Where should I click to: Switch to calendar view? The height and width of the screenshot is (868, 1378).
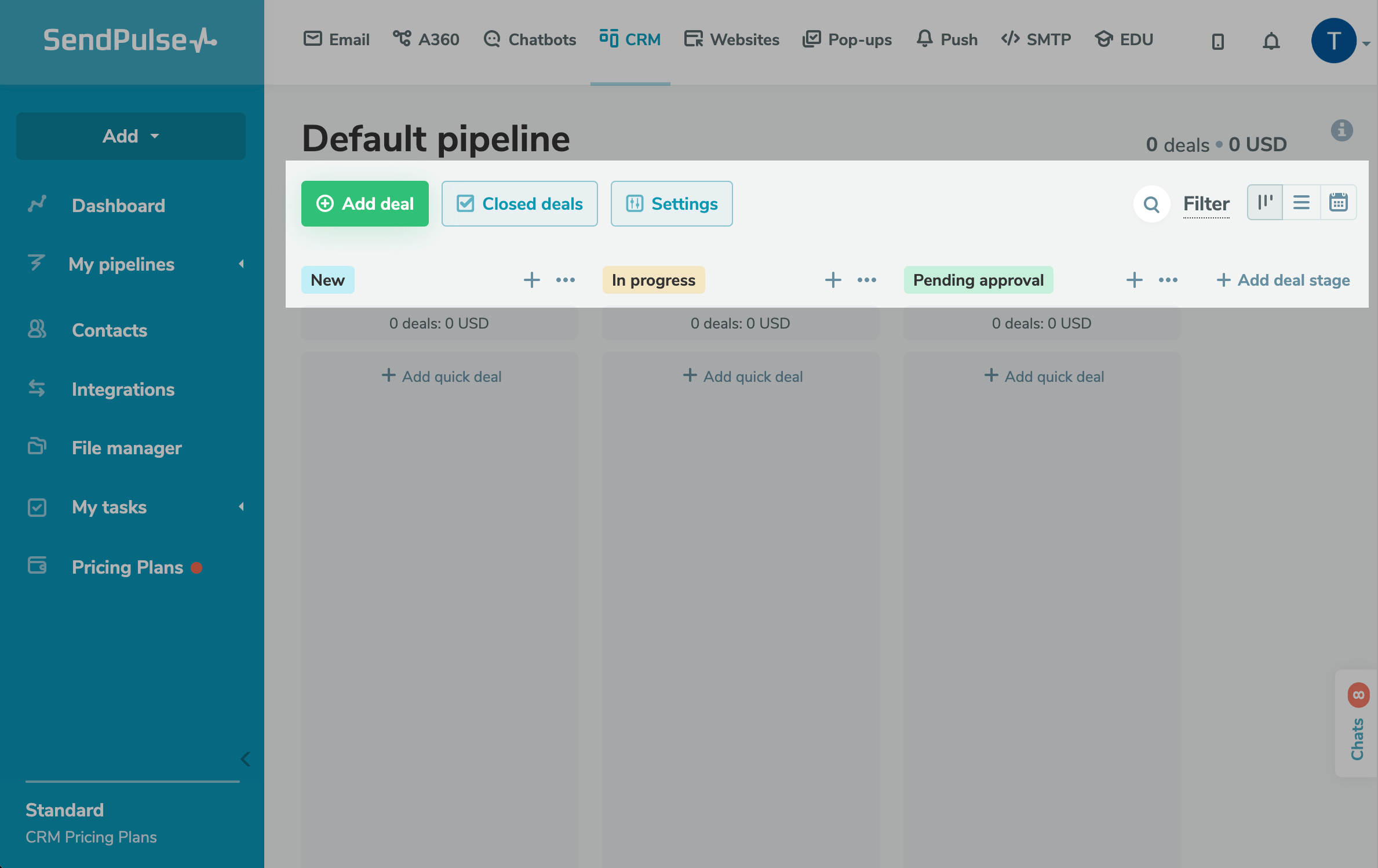[x=1338, y=203]
